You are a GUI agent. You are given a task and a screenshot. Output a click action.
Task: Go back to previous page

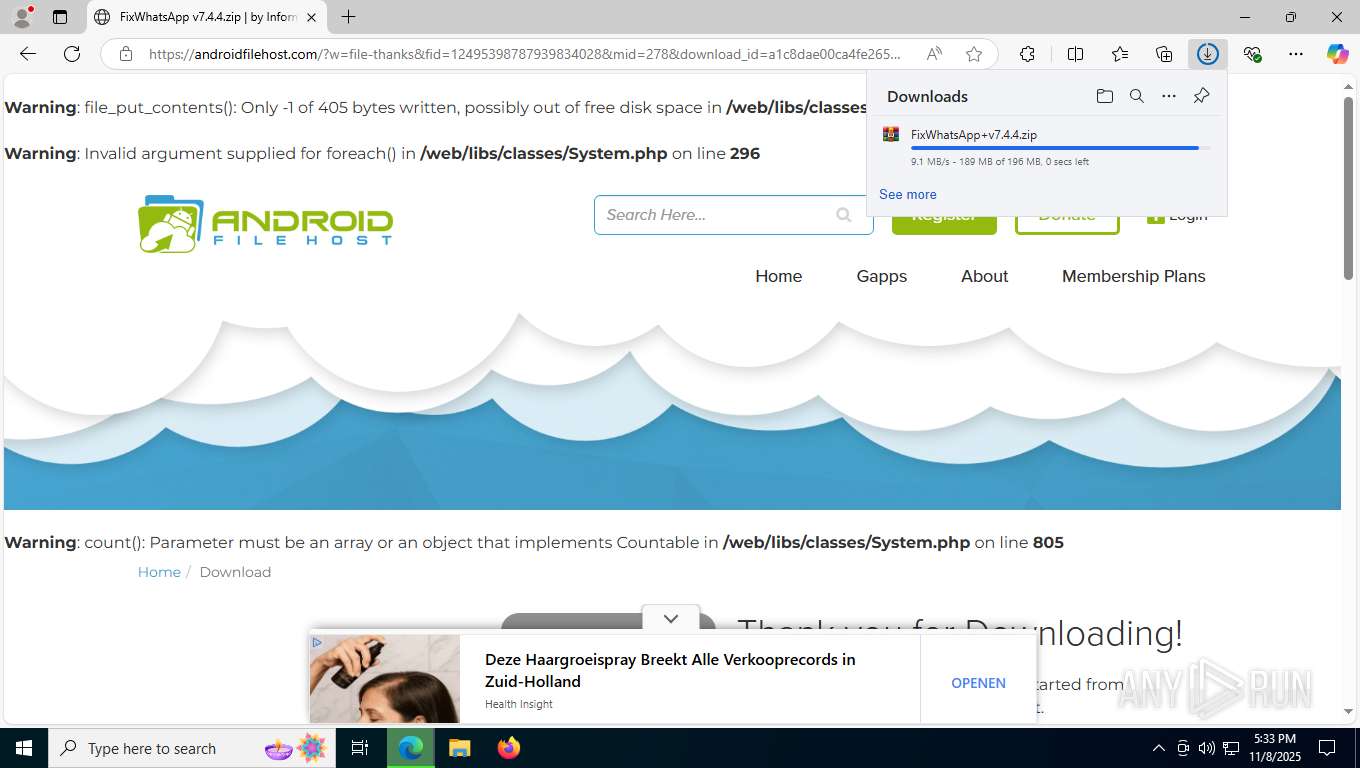(28, 54)
